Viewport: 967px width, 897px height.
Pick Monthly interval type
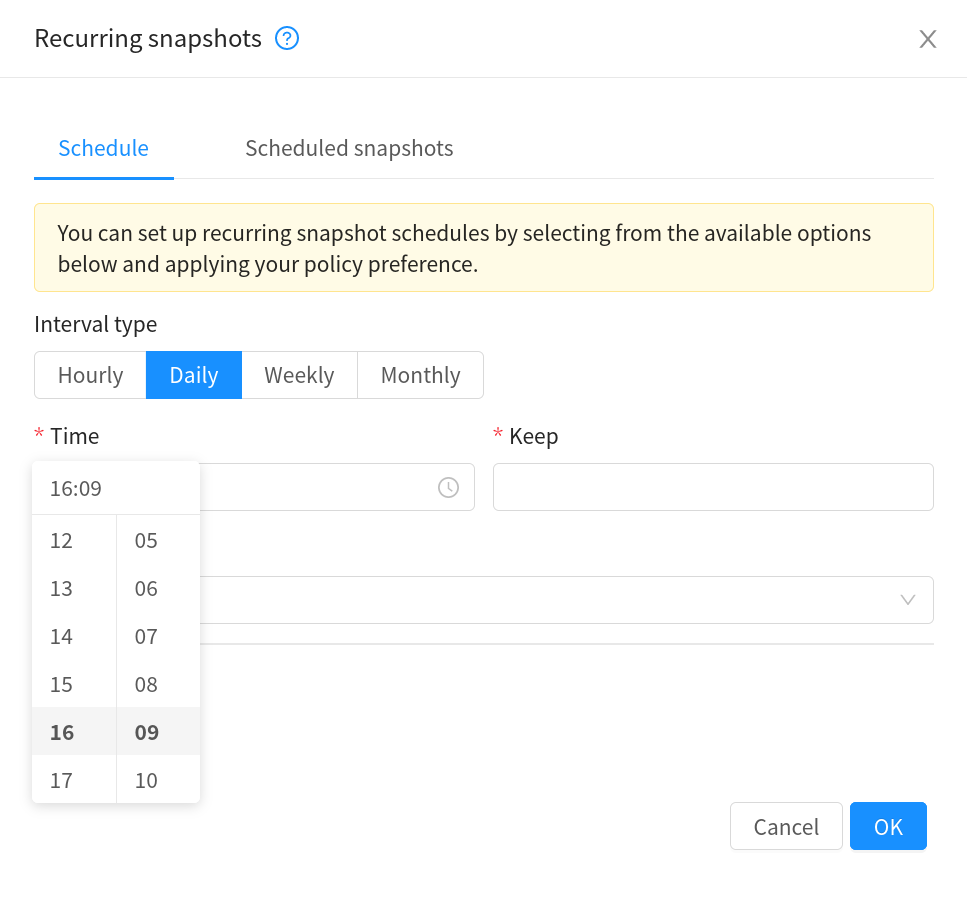tap(420, 375)
